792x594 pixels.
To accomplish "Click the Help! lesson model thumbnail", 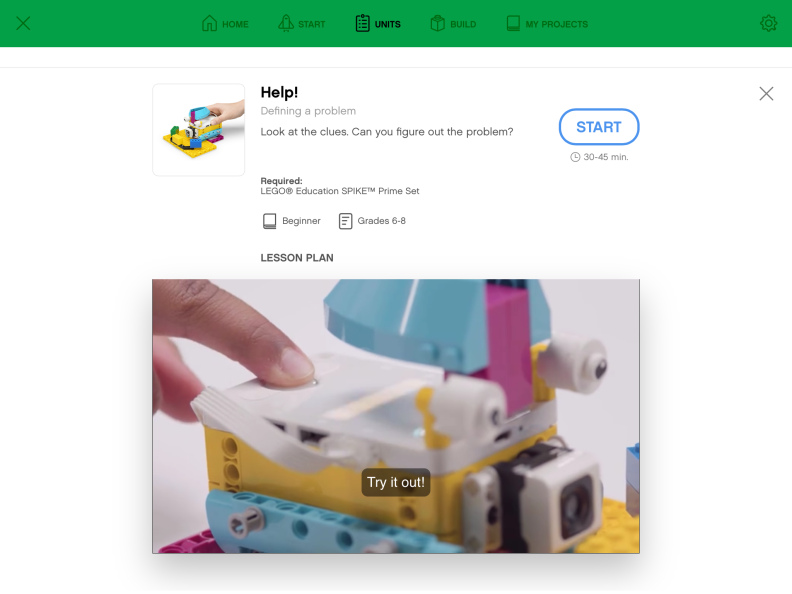I will [199, 130].
